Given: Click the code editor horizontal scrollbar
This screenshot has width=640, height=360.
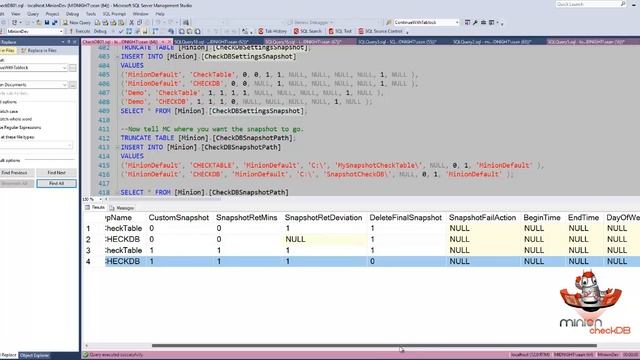Looking at the screenshot, I should point(163,199).
